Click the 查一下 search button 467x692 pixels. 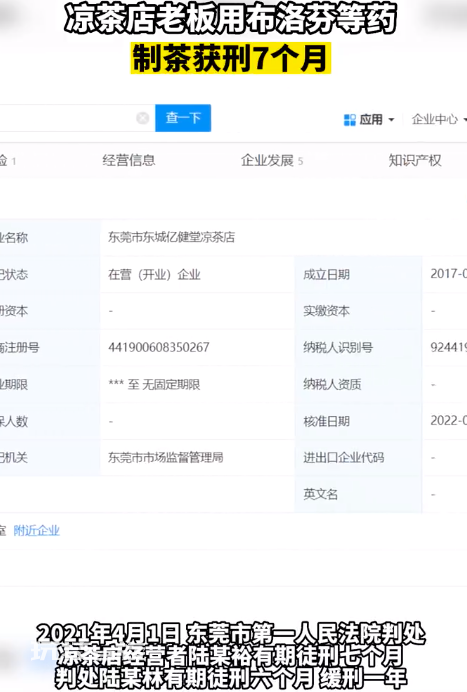tap(183, 118)
